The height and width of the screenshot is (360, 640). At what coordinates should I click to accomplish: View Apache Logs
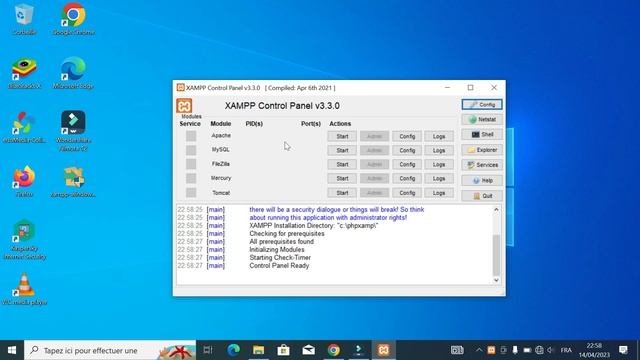[439, 136]
